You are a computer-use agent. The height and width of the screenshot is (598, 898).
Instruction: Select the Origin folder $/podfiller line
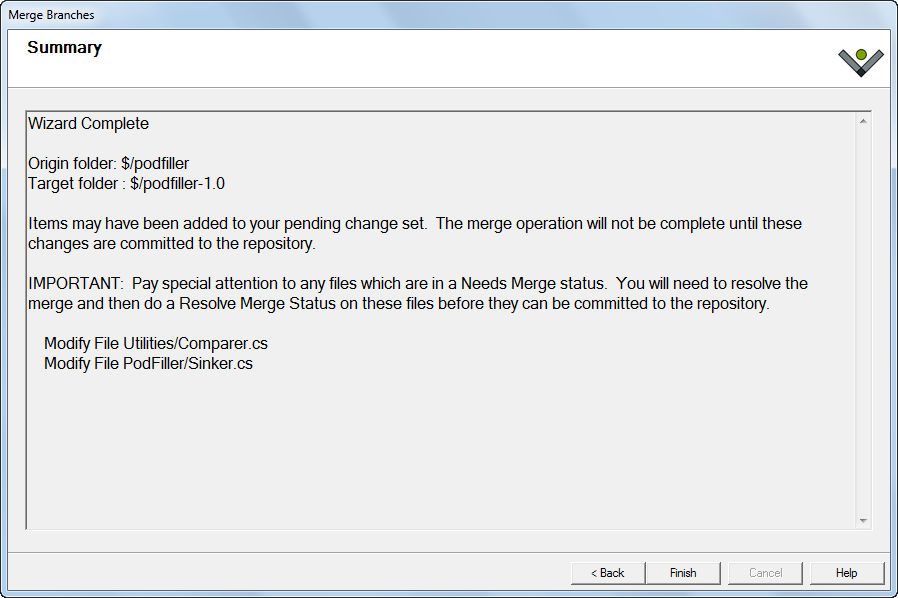(x=108, y=163)
